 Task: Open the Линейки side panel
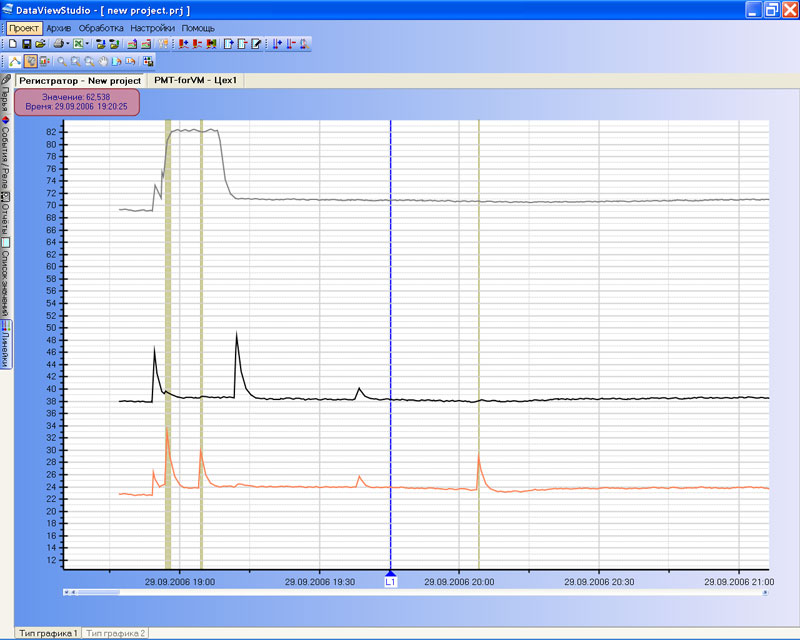[x=6, y=344]
